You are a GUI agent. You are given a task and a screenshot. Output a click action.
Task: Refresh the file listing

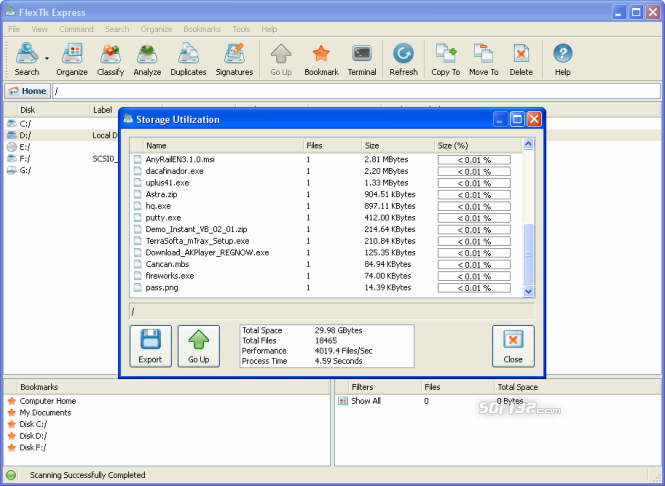click(x=403, y=59)
